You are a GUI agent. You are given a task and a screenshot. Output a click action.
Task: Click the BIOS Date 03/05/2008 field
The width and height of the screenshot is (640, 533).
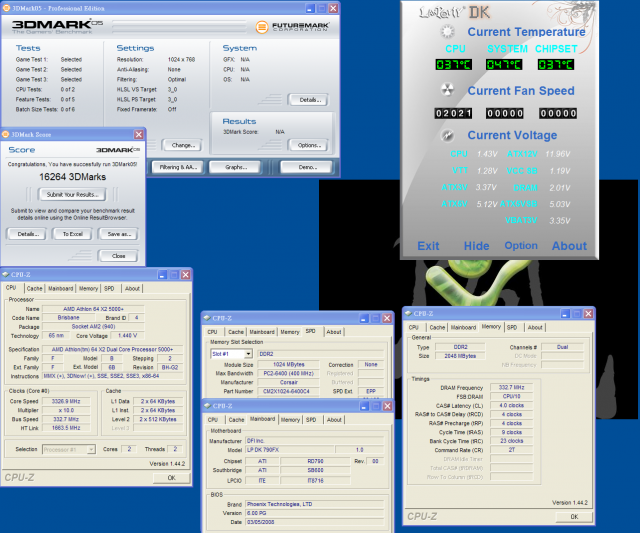point(314,522)
